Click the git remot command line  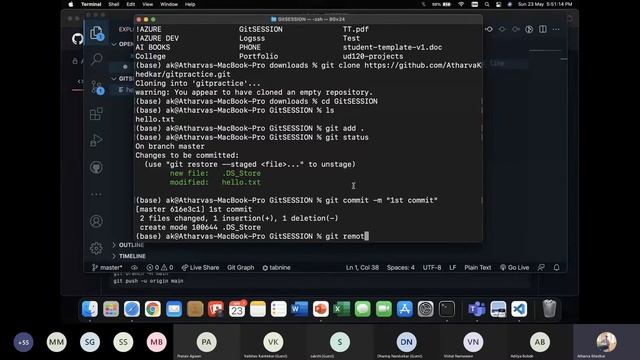(x=252, y=236)
